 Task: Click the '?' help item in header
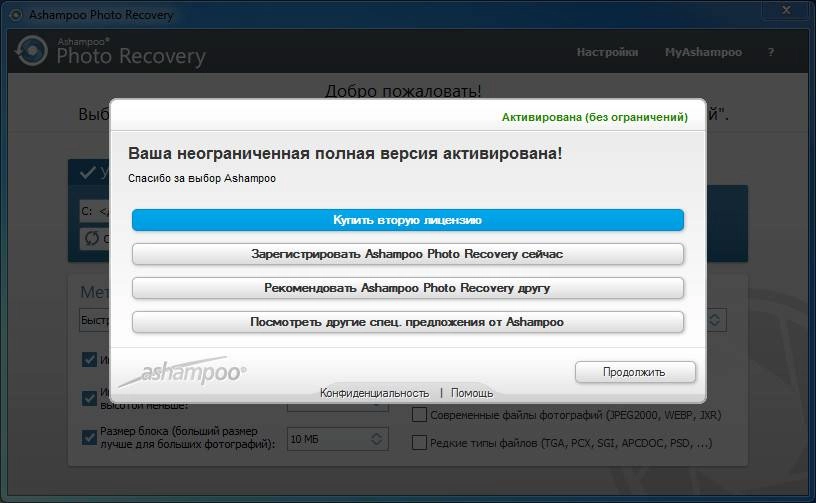pyautogui.click(x=771, y=52)
